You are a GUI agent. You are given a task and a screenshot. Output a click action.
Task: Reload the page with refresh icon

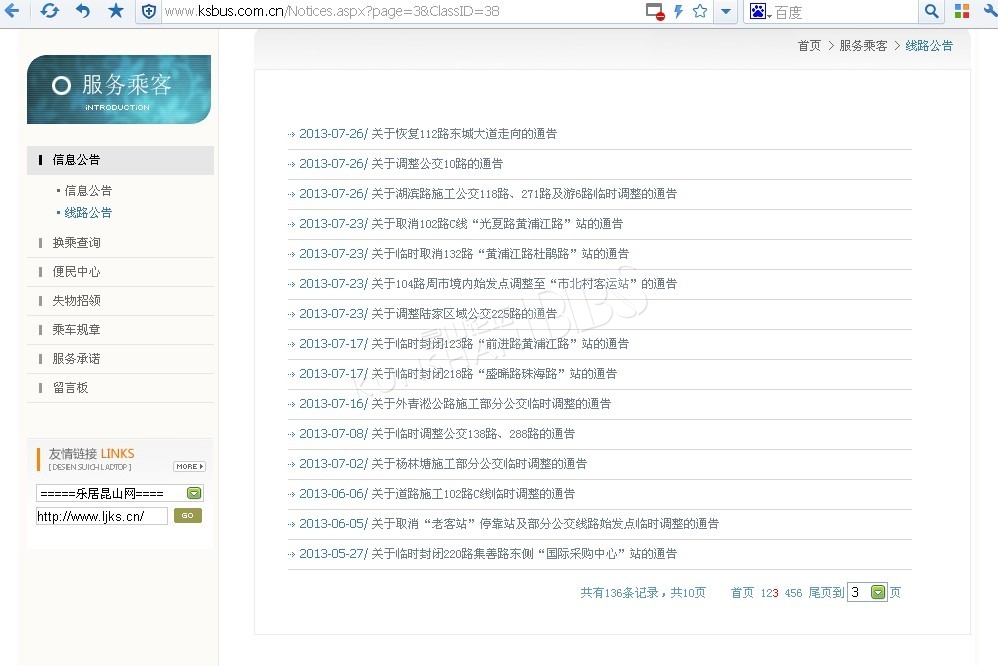coord(49,10)
